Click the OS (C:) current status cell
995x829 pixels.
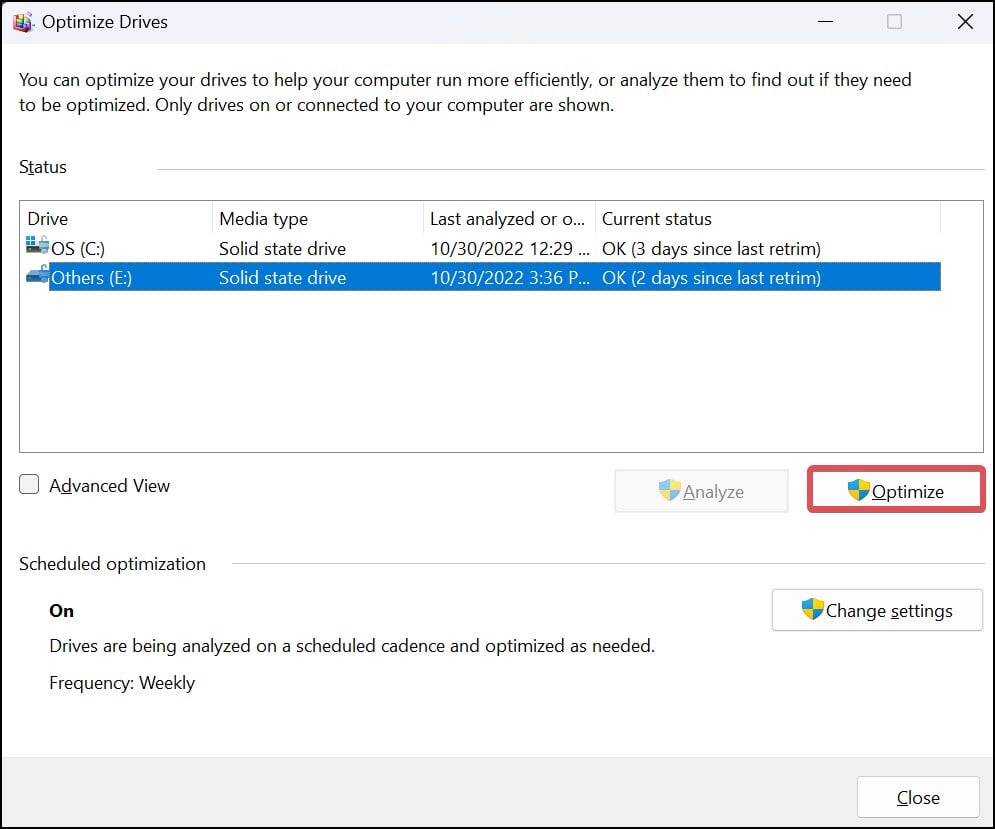coord(711,249)
